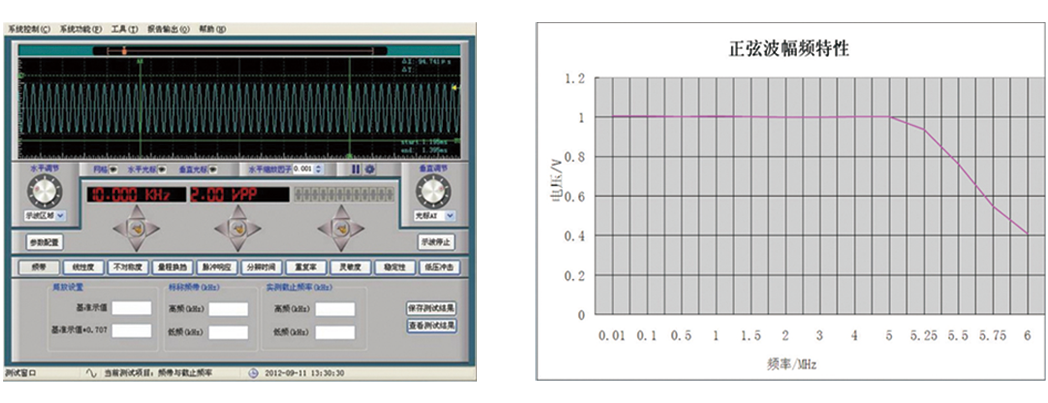Click the pause icon on the toolbar
Screen dimensions: 1048x403
click(x=354, y=169)
